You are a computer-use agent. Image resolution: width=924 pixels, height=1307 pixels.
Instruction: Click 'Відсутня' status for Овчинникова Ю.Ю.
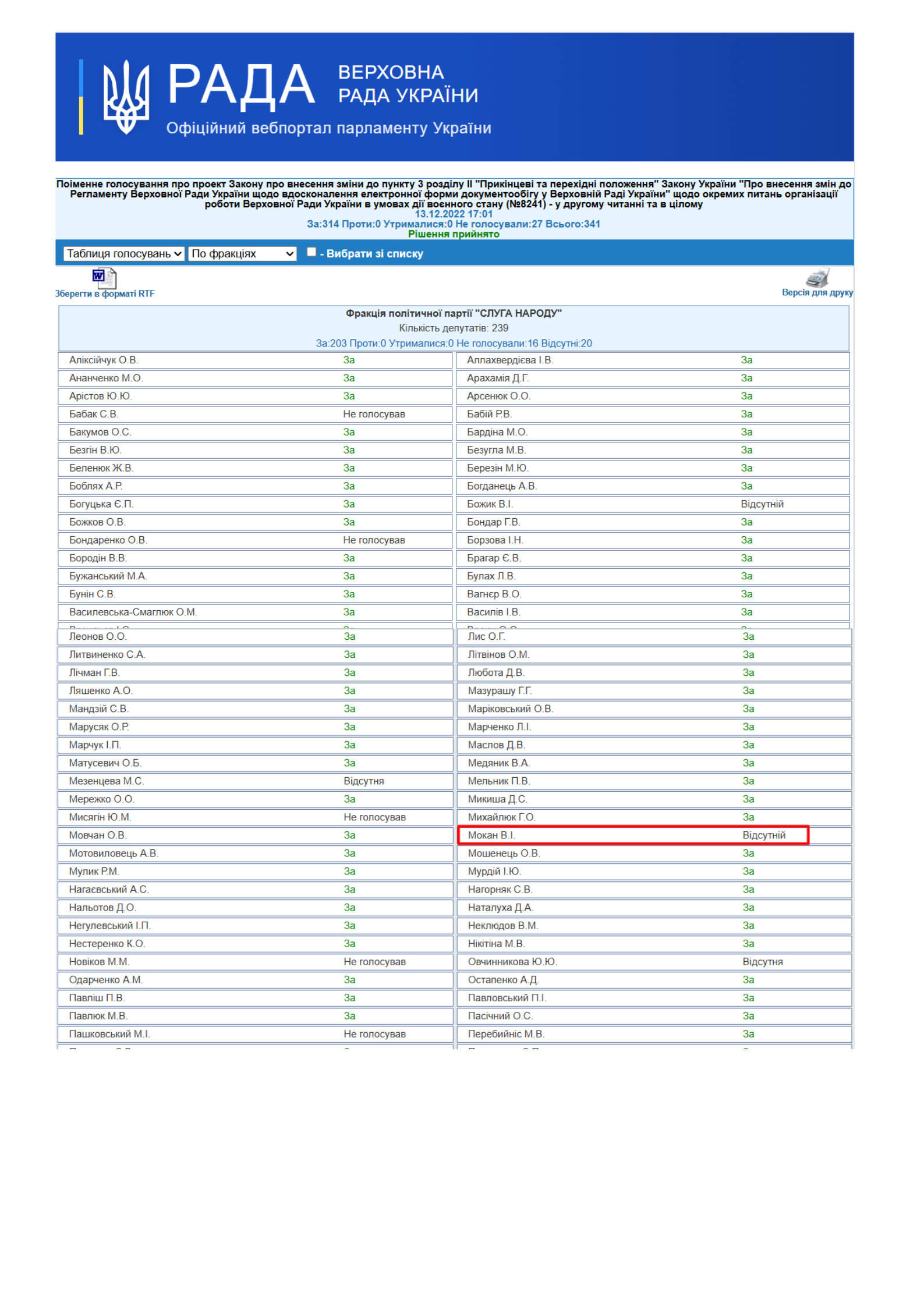[x=763, y=961]
